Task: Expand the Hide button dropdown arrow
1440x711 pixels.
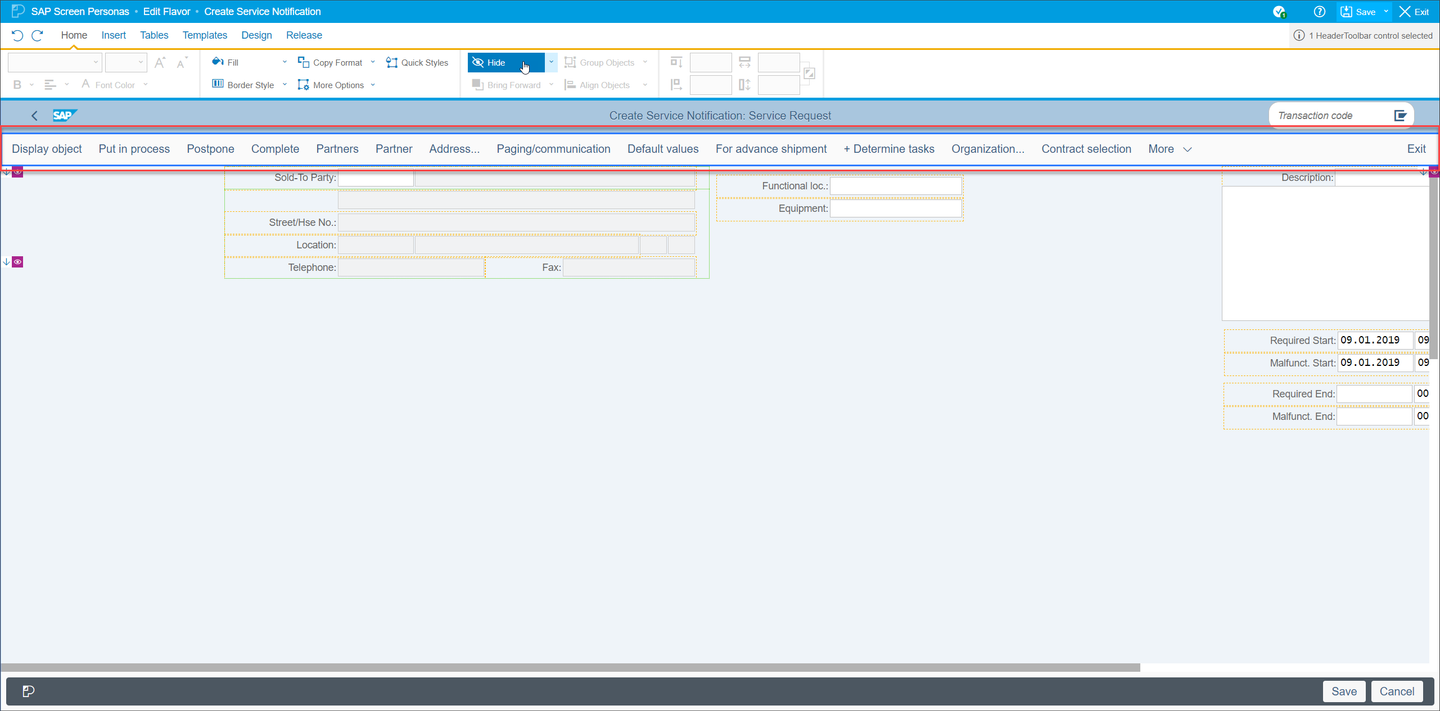Action: tap(551, 63)
